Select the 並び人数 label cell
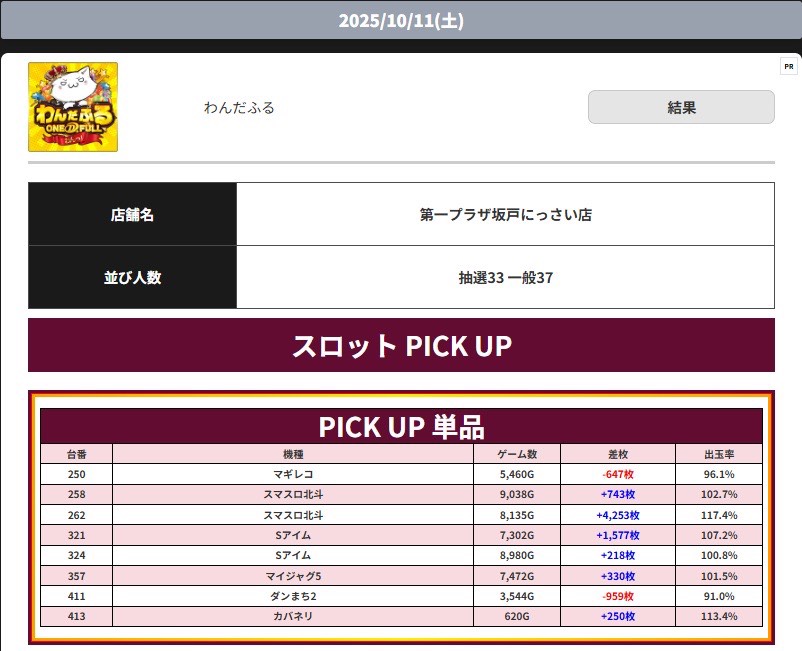Screen dimensions: 802x651 (x=132, y=277)
